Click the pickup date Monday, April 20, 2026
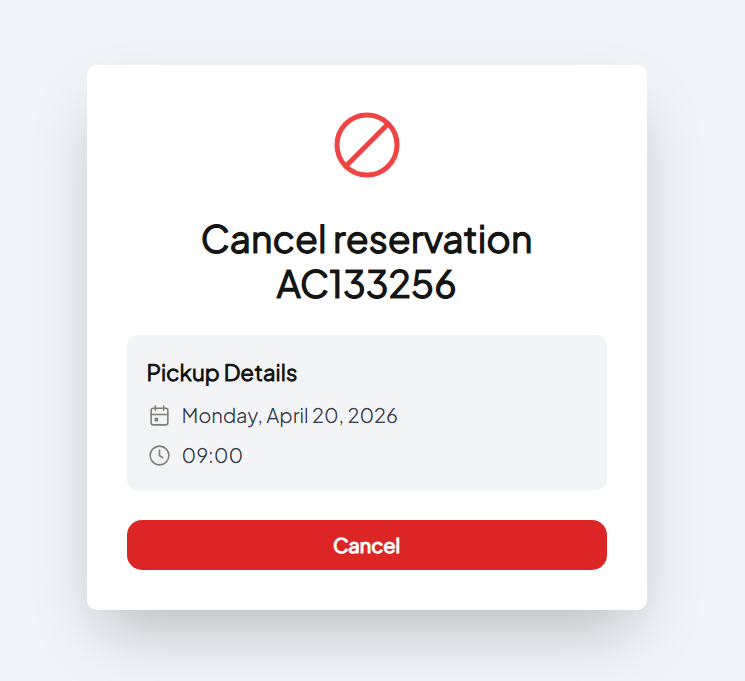Screen dimensions: 745x681 tap(289, 416)
